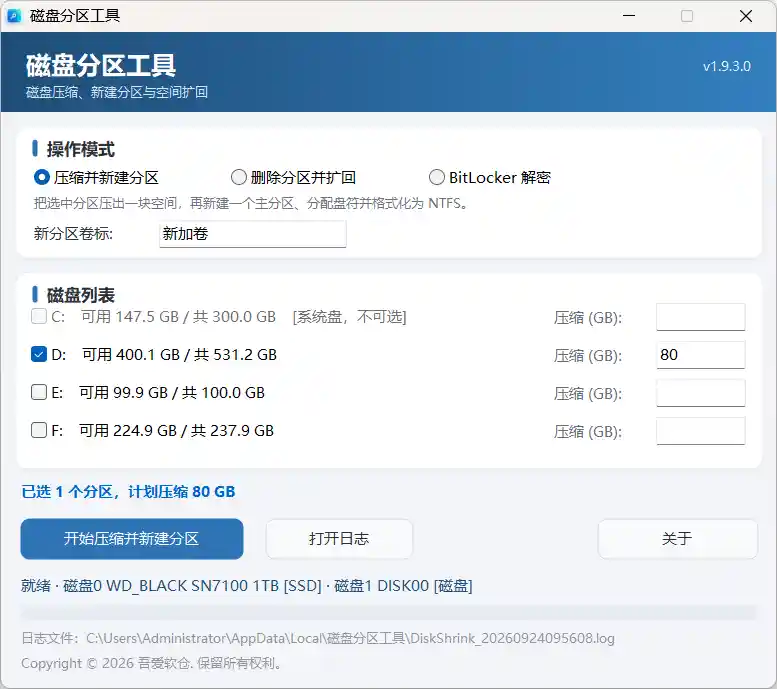Close the 磁盘分区工具 window
Image resolution: width=777 pixels, height=689 pixels.
coord(746,16)
